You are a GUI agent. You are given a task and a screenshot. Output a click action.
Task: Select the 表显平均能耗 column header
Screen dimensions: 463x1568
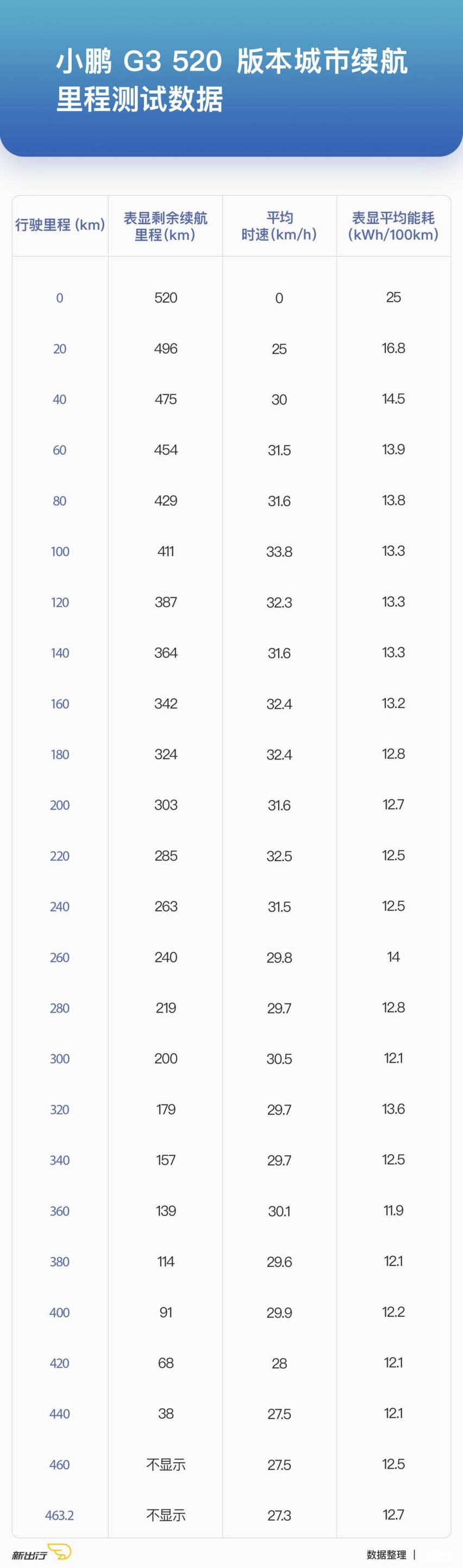(393, 226)
